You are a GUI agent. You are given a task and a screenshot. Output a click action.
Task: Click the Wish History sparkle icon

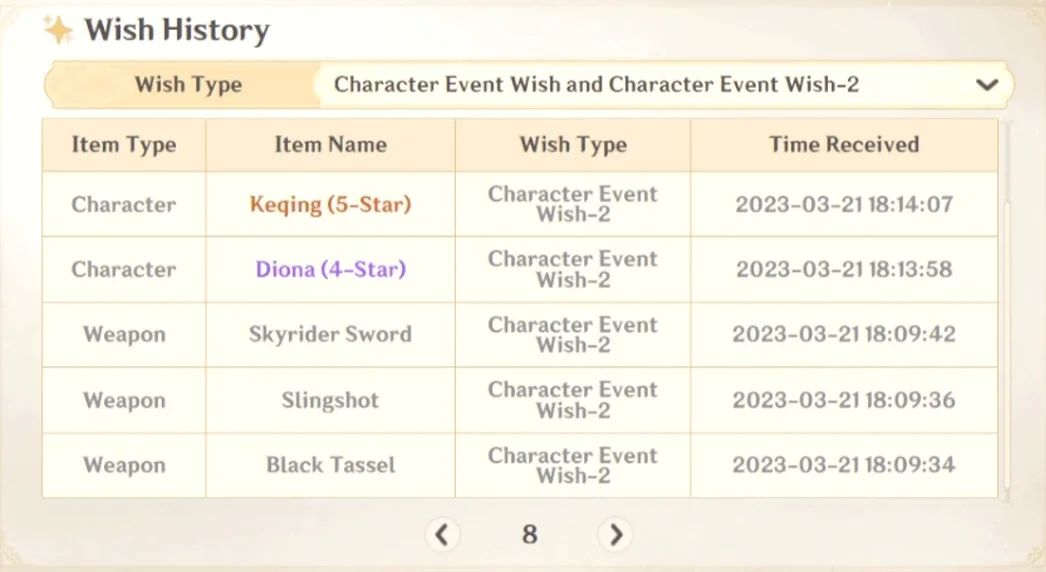(x=58, y=29)
